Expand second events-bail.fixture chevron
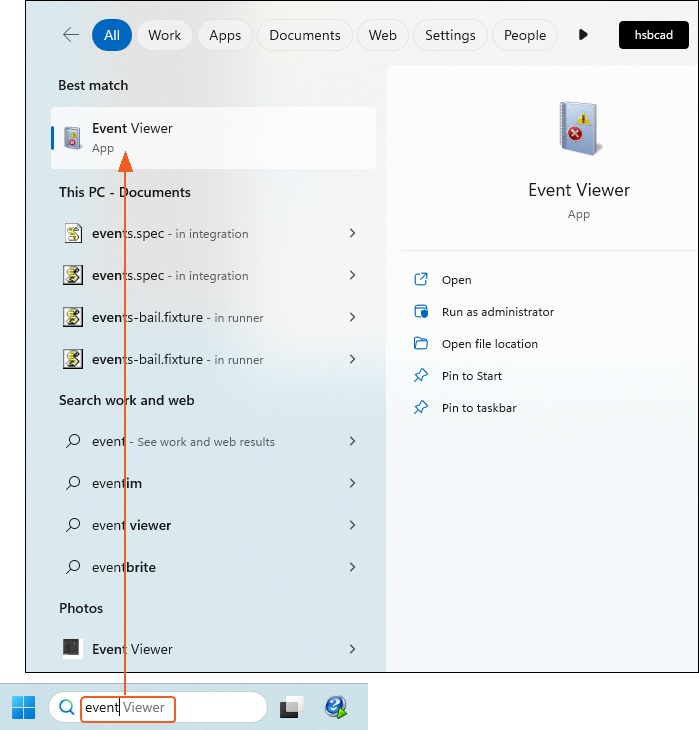This screenshot has height=730, width=699. coord(353,359)
